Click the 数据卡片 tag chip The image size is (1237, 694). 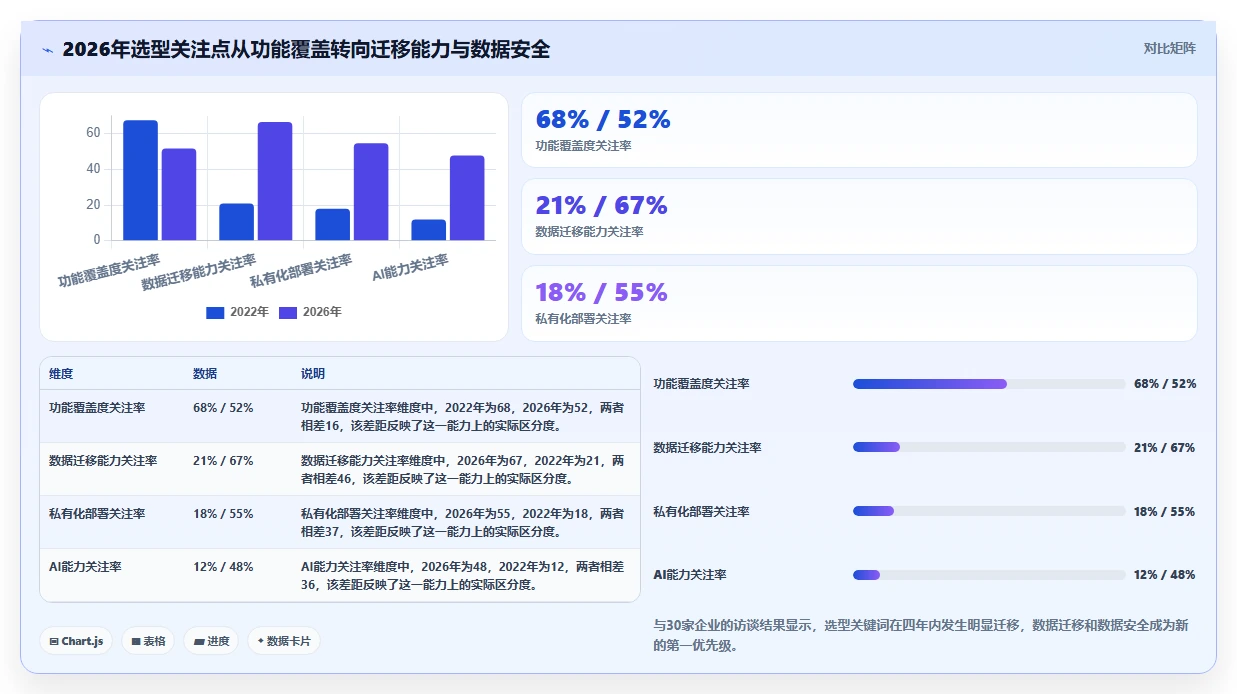tap(284, 641)
